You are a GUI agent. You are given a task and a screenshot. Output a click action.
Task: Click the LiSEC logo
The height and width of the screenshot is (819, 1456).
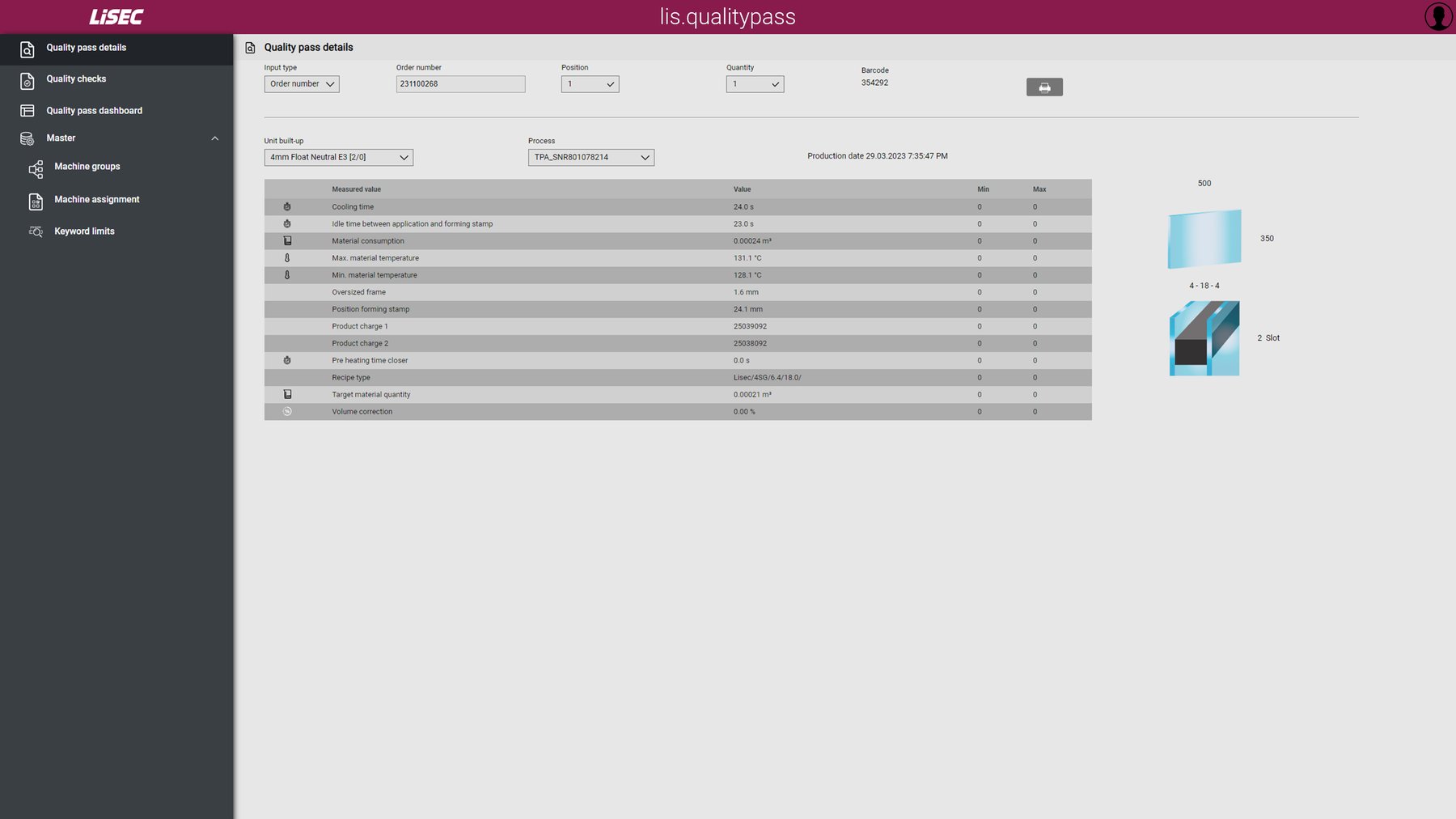pyautogui.click(x=116, y=17)
